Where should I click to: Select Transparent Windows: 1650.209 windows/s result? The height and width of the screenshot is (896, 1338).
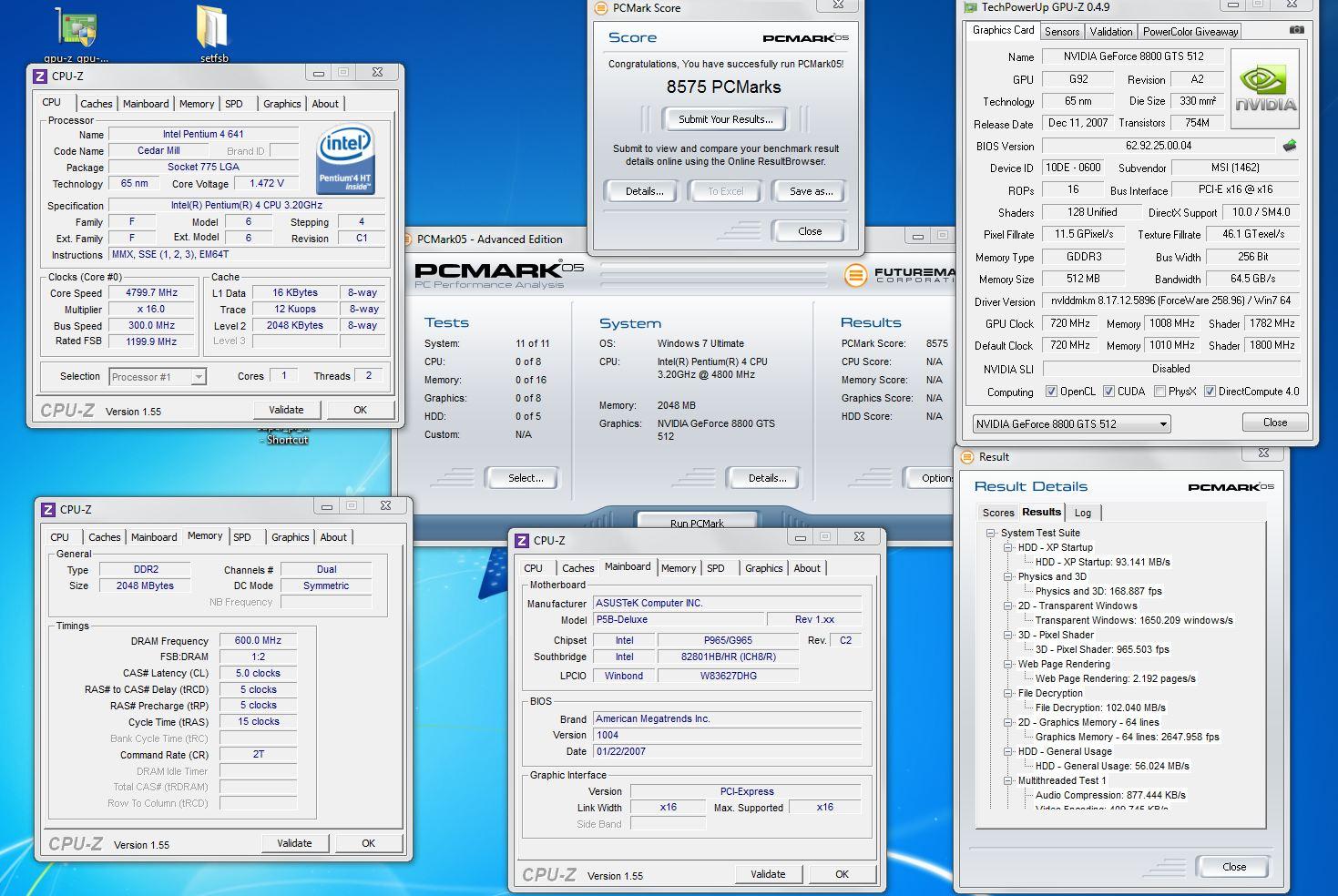[x=1134, y=620]
